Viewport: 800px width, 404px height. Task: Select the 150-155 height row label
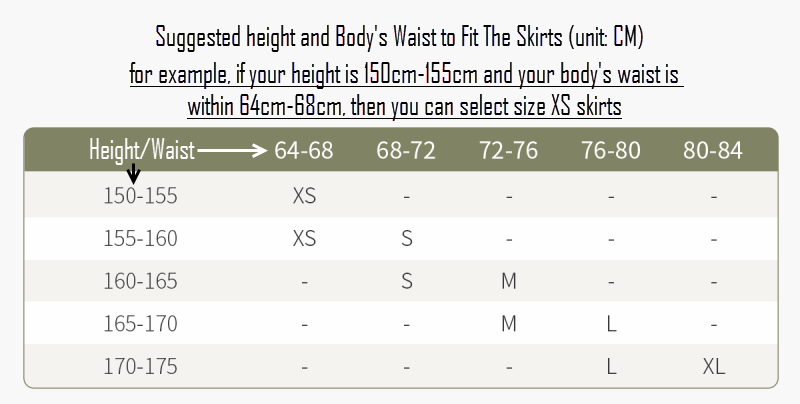[140, 196]
